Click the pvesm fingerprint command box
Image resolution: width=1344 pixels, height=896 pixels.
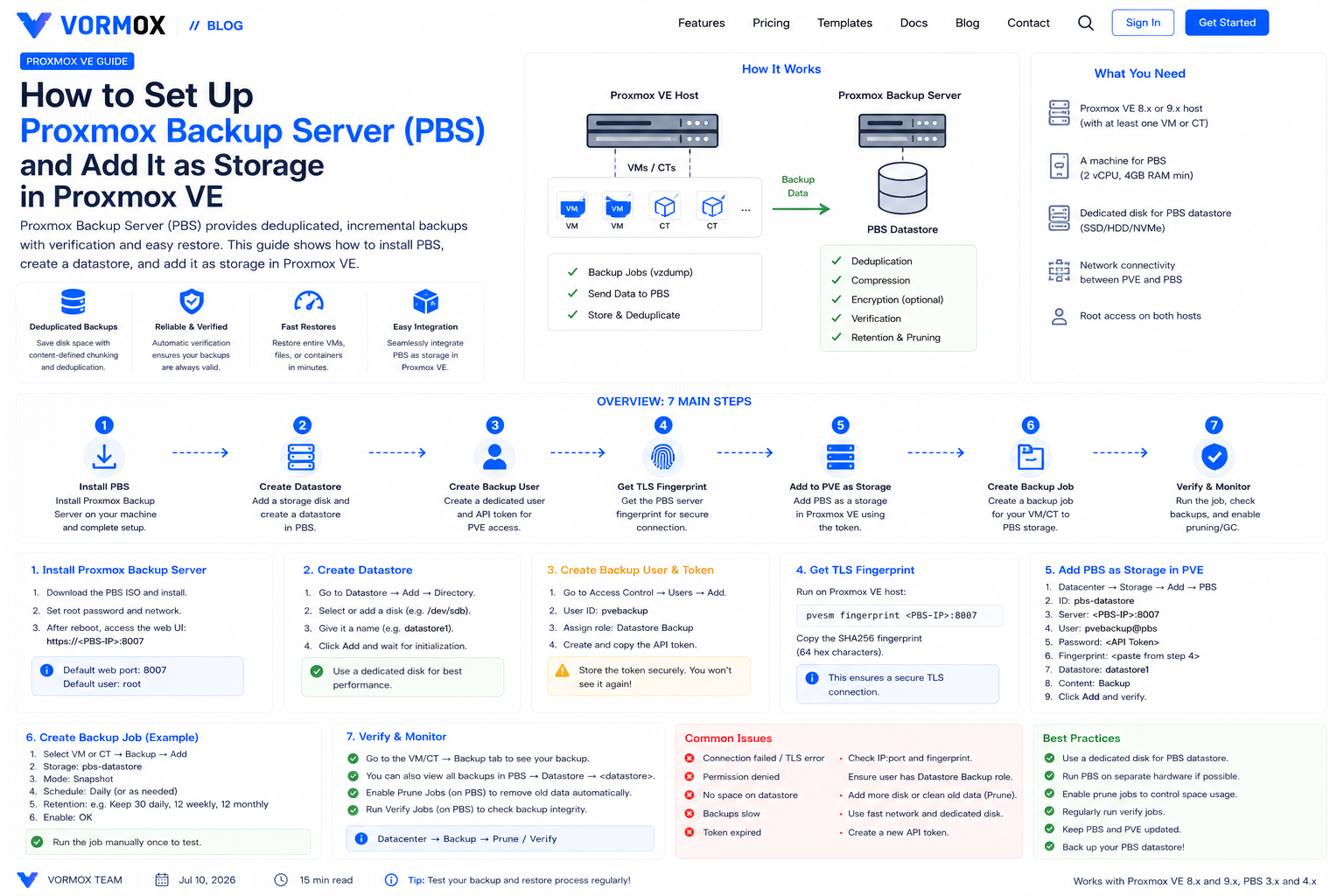[899, 615]
